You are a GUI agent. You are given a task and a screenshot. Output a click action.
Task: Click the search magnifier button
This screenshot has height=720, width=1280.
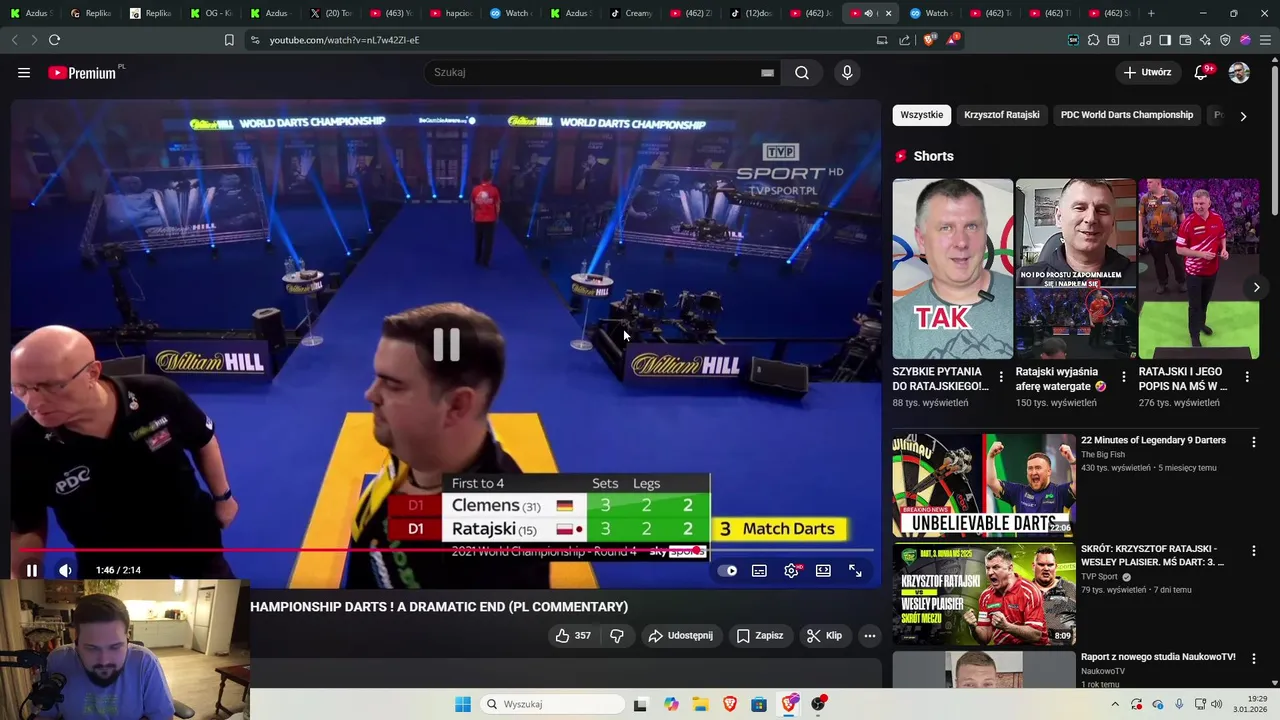tap(802, 72)
